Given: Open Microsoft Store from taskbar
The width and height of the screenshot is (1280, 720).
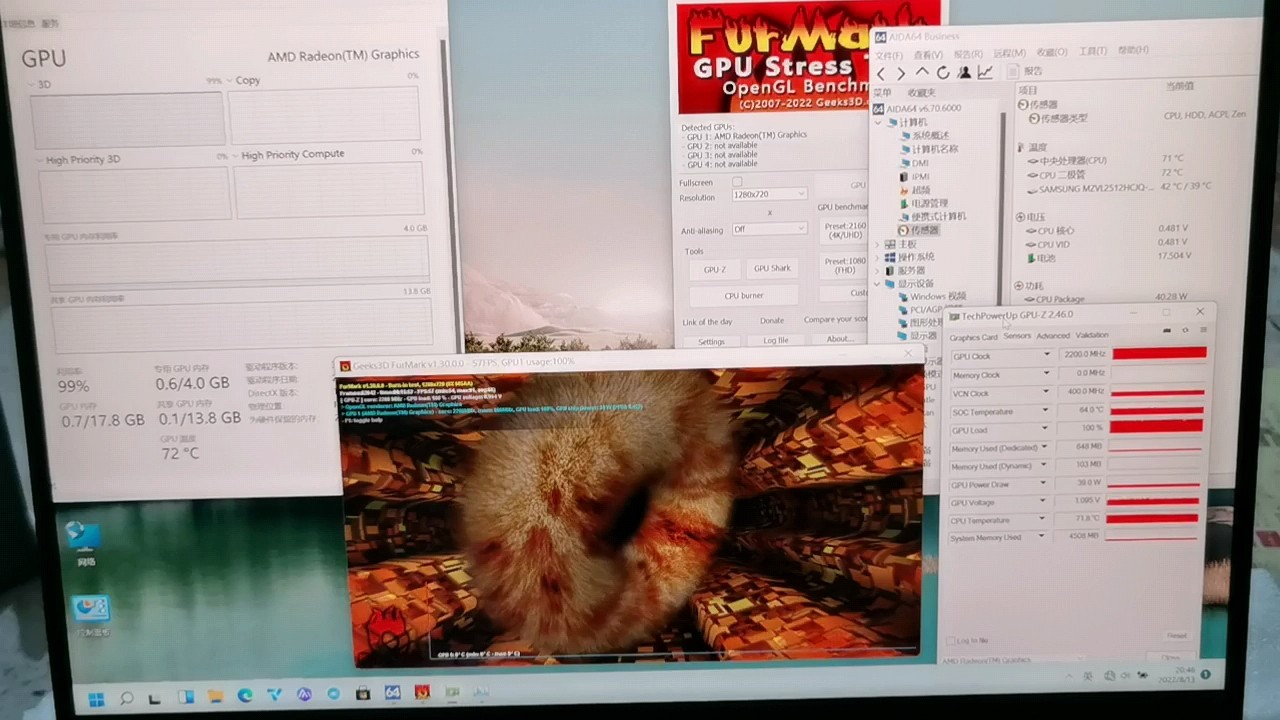Looking at the screenshot, I should click(363, 693).
